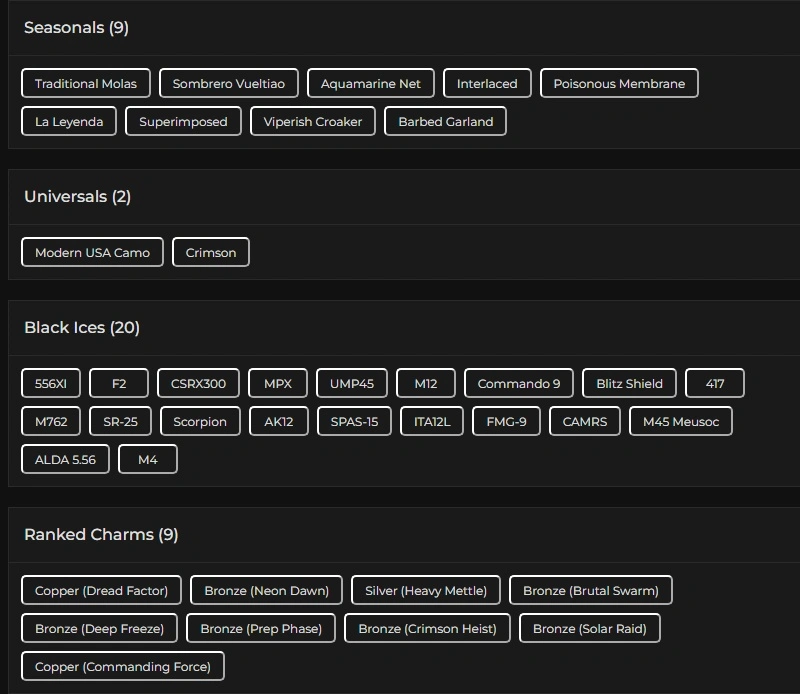
Task: Select the Viperish Croaker tag
Action: pos(313,122)
